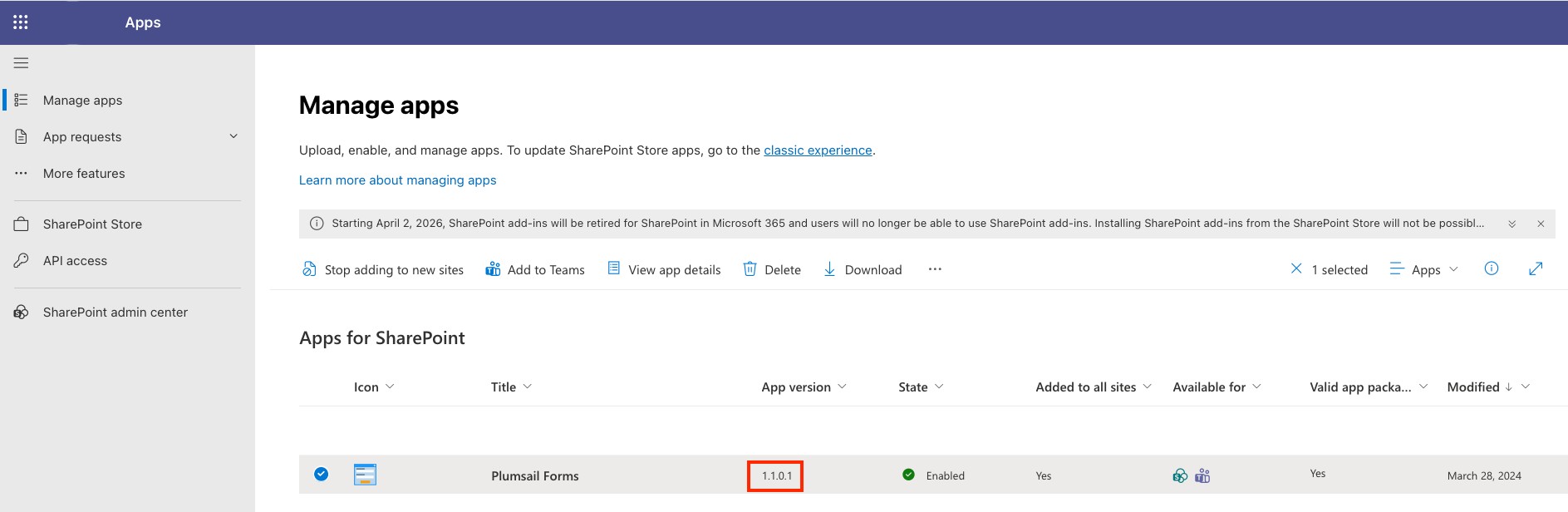Expand the retirement notification banner
The width and height of the screenshot is (1568, 512).
coord(1512,224)
